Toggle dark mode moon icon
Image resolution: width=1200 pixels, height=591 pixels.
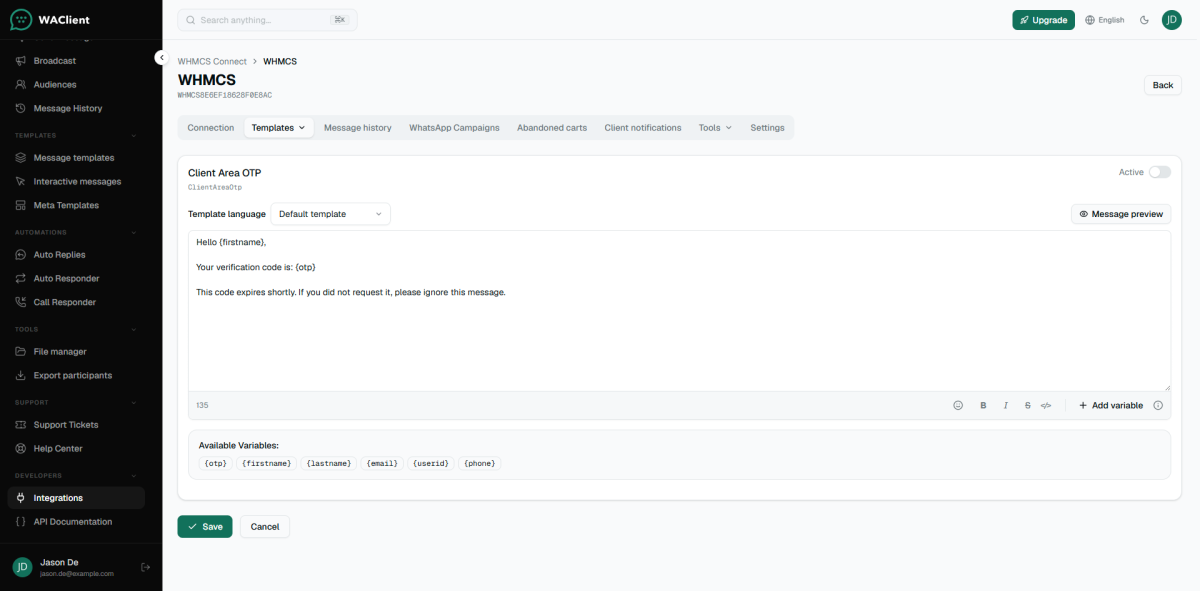(1144, 20)
